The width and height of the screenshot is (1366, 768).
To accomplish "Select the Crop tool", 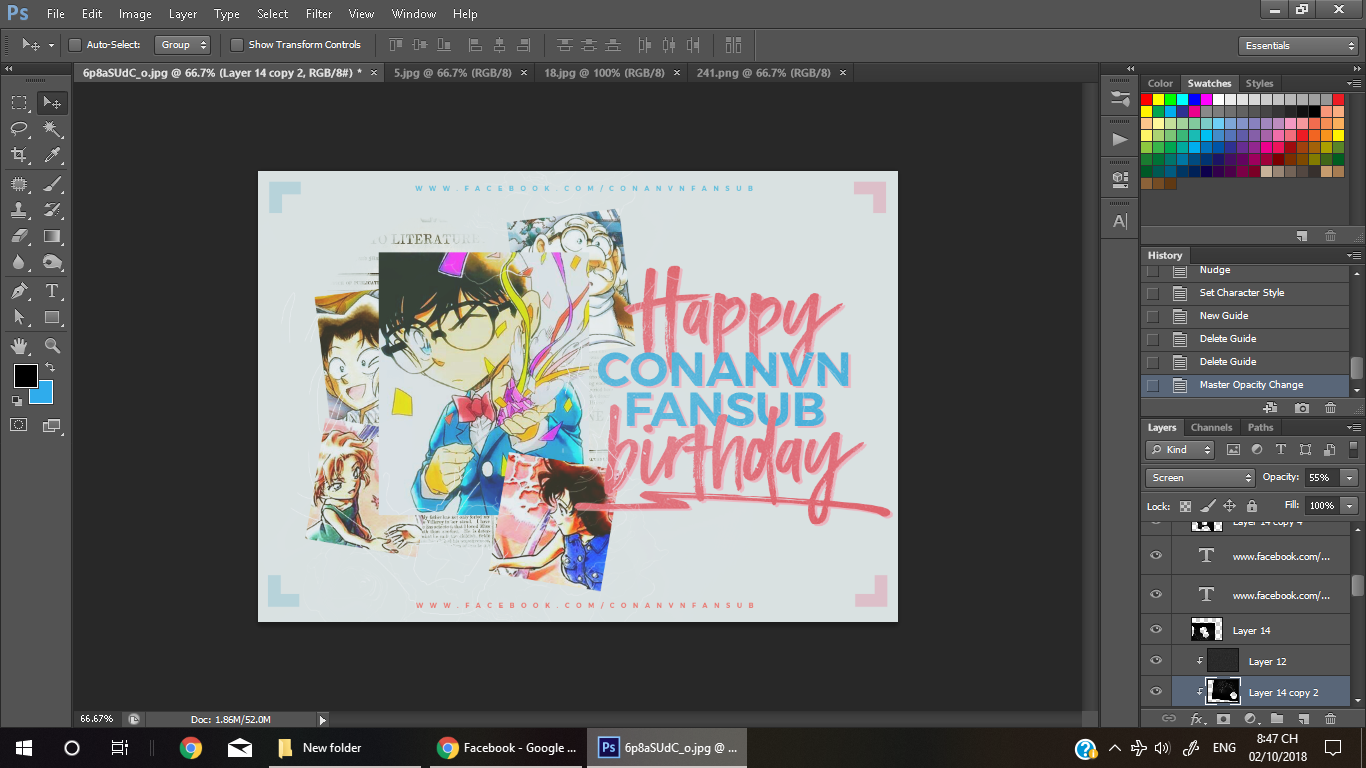I will pos(19,155).
